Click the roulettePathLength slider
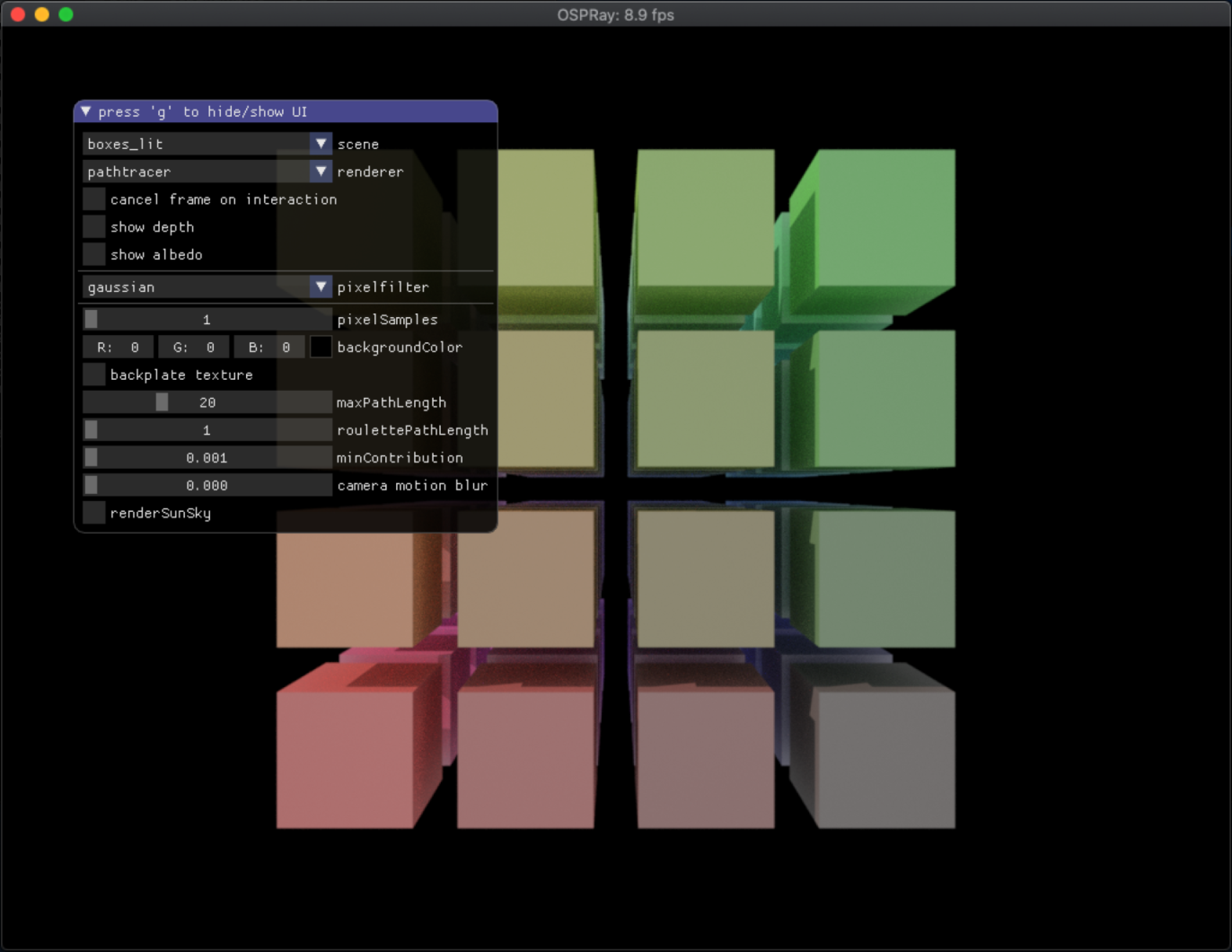The height and width of the screenshot is (952, 1232). 207,430
